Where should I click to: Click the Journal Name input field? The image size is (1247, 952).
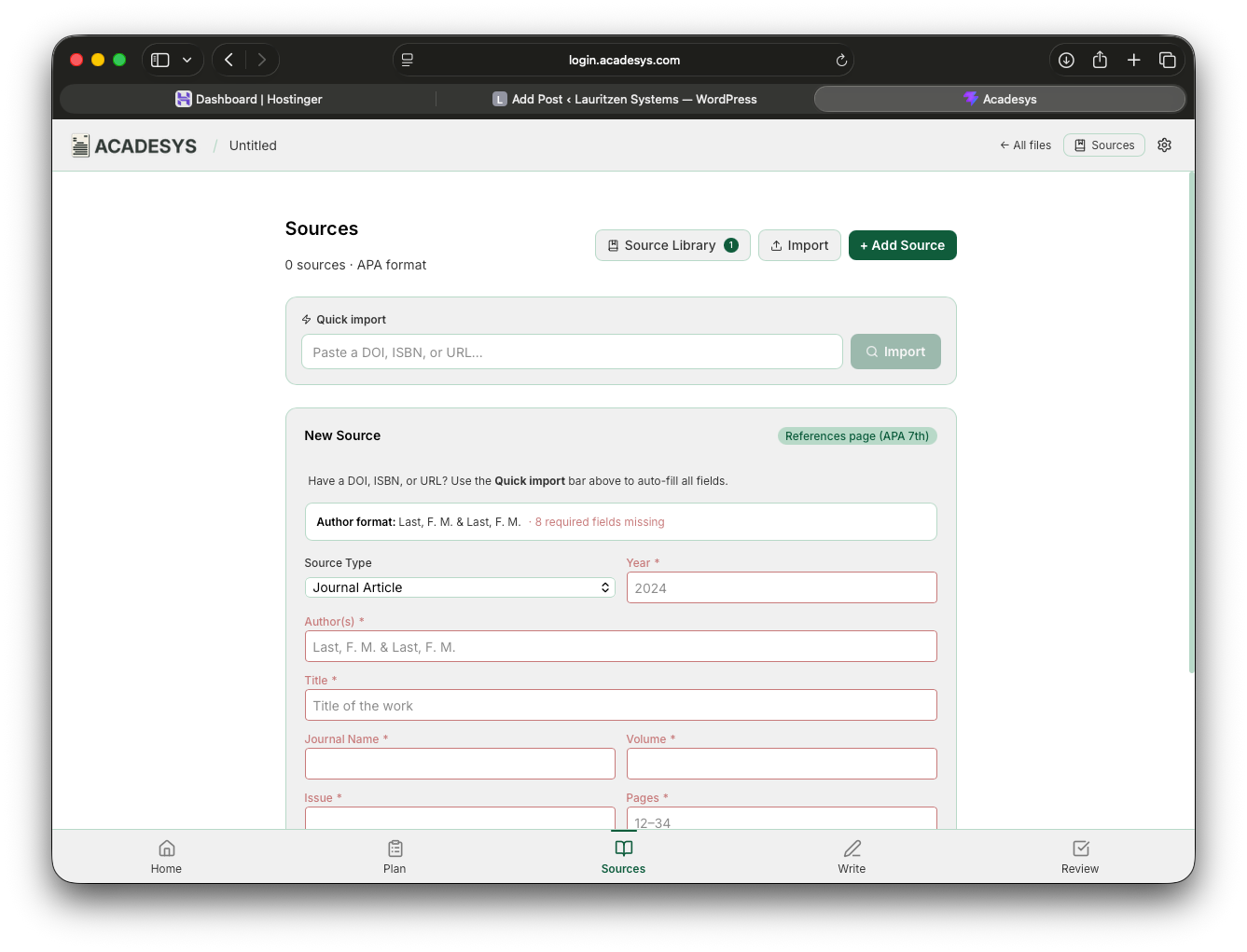(x=460, y=764)
